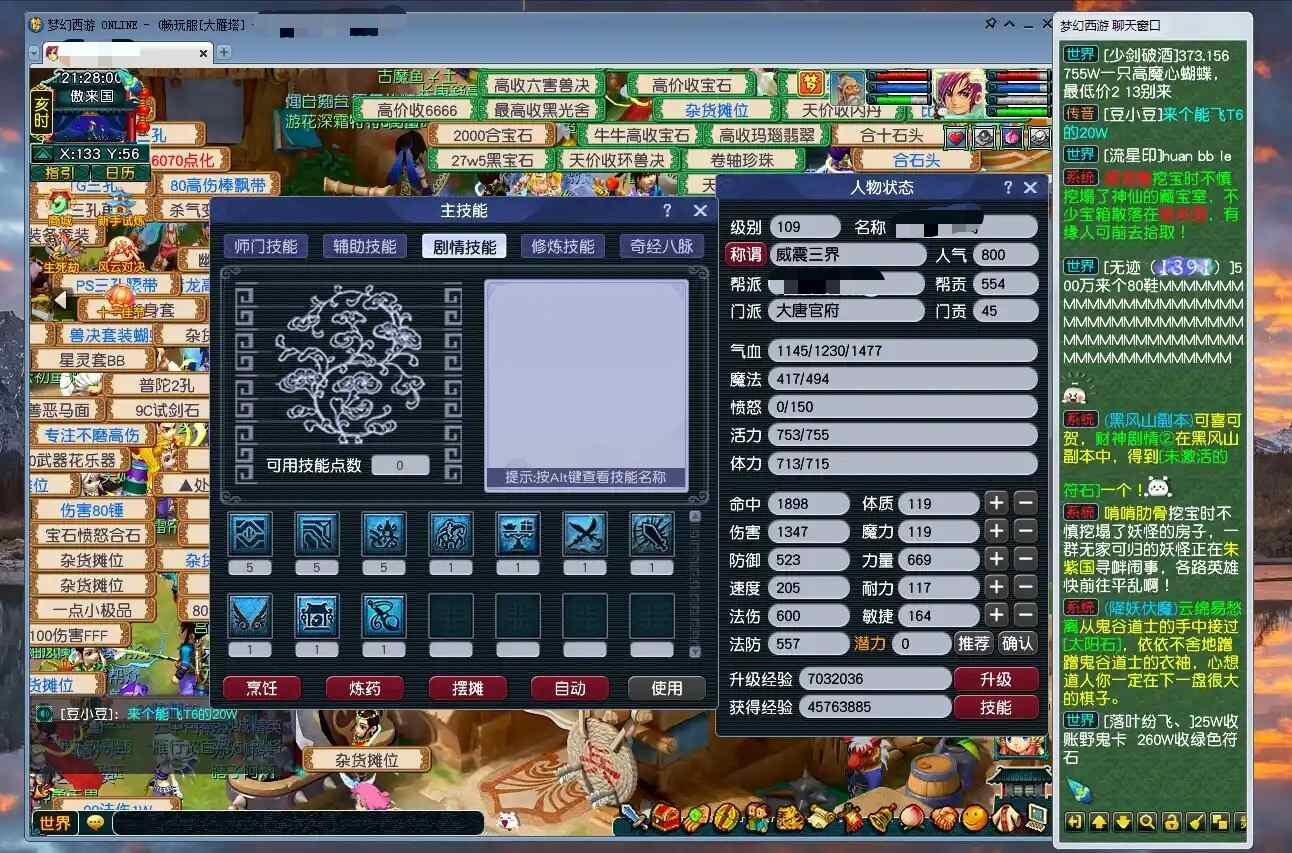Click the sword attack icon in bottom toolbar
This screenshot has height=853, width=1292.
click(x=633, y=817)
